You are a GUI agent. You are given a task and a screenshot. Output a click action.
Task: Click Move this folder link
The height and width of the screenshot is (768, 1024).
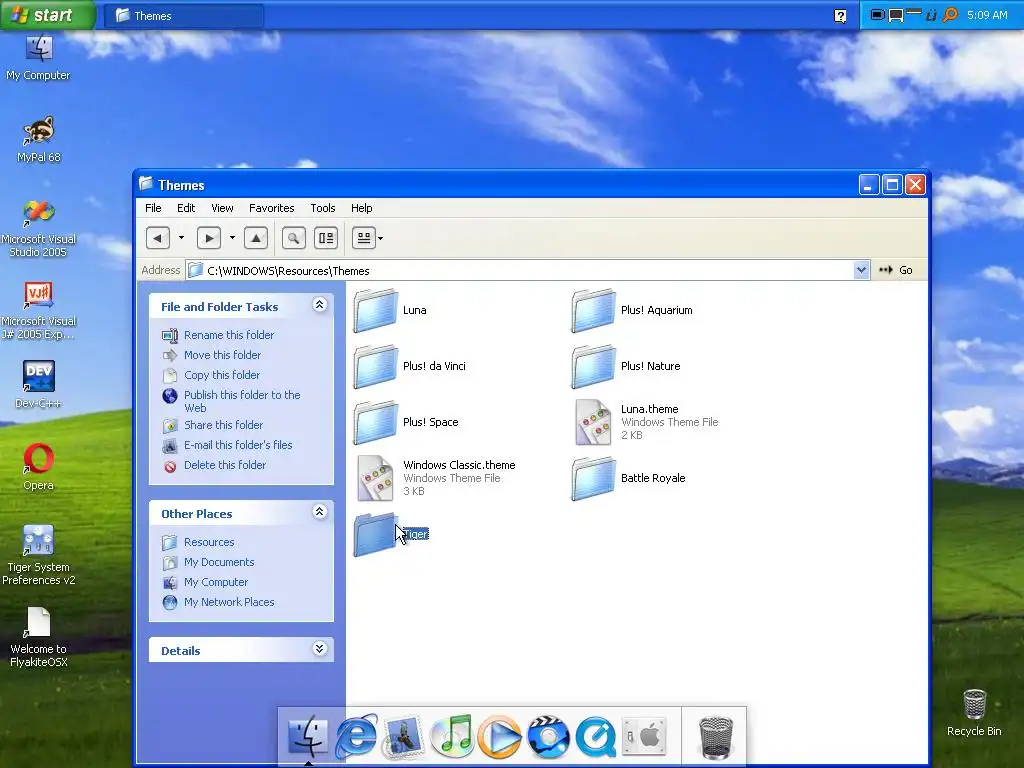coord(222,355)
